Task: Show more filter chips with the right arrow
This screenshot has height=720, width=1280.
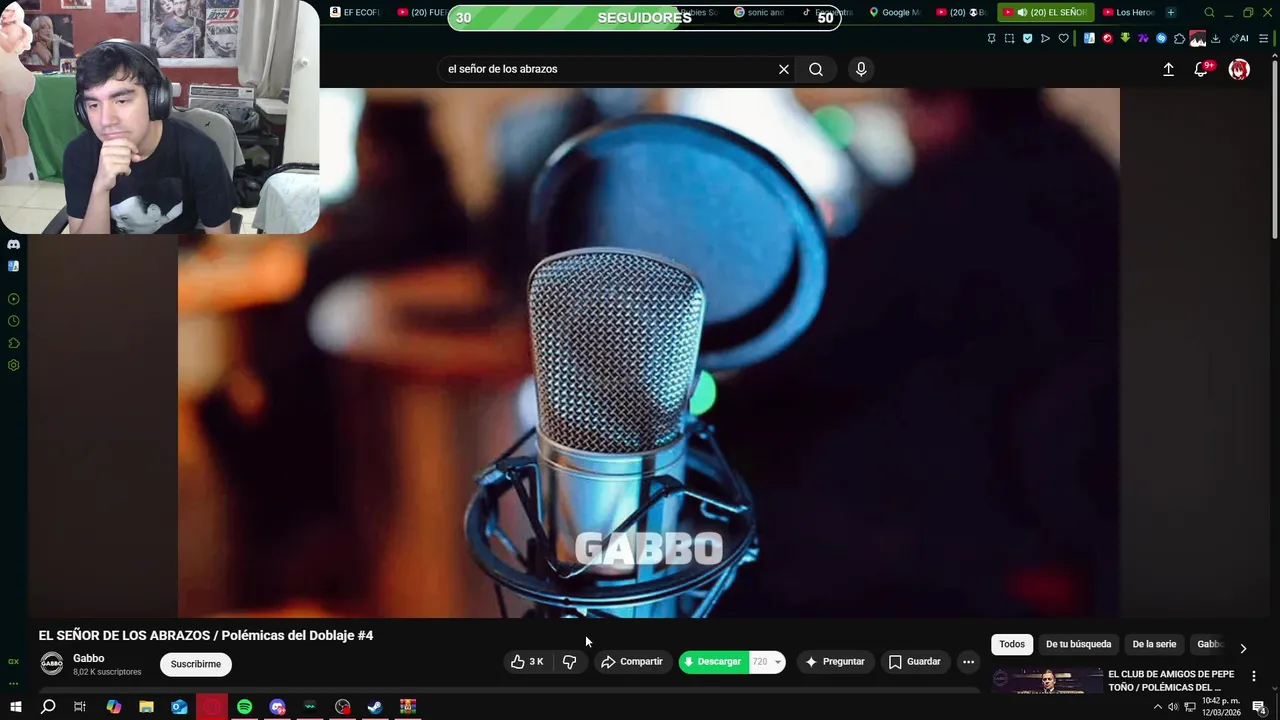Action: click(1243, 648)
